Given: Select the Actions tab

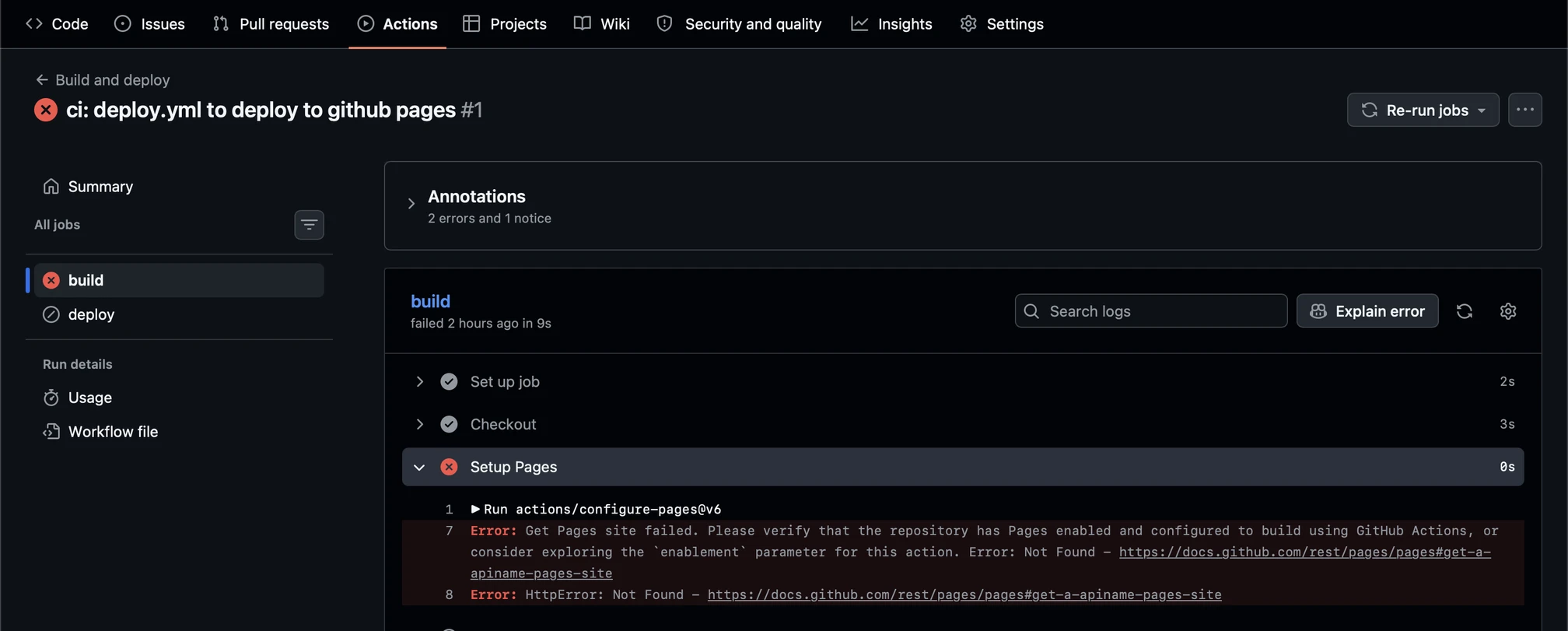Looking at the screenshot, I should pos(397,23).
